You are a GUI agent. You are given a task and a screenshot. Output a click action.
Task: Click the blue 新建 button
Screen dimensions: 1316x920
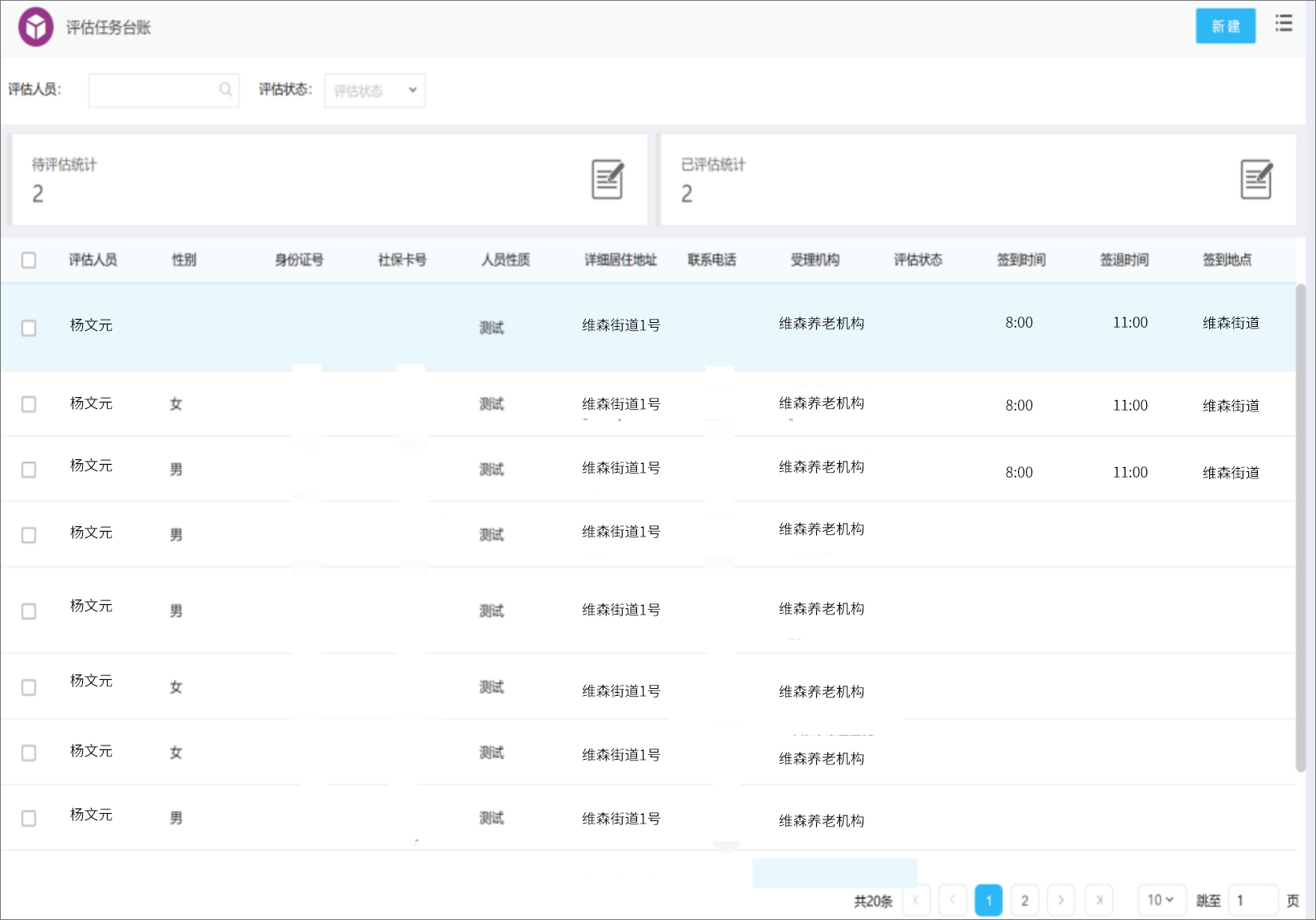(x=1225, y=26)
